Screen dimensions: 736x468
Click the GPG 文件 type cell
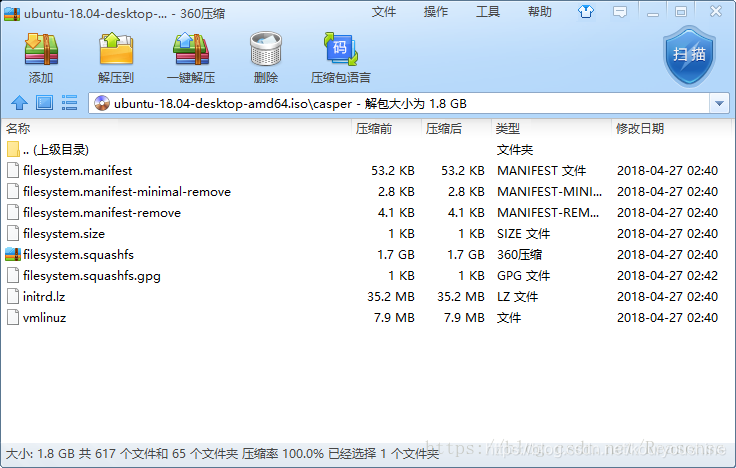point(523,276)
